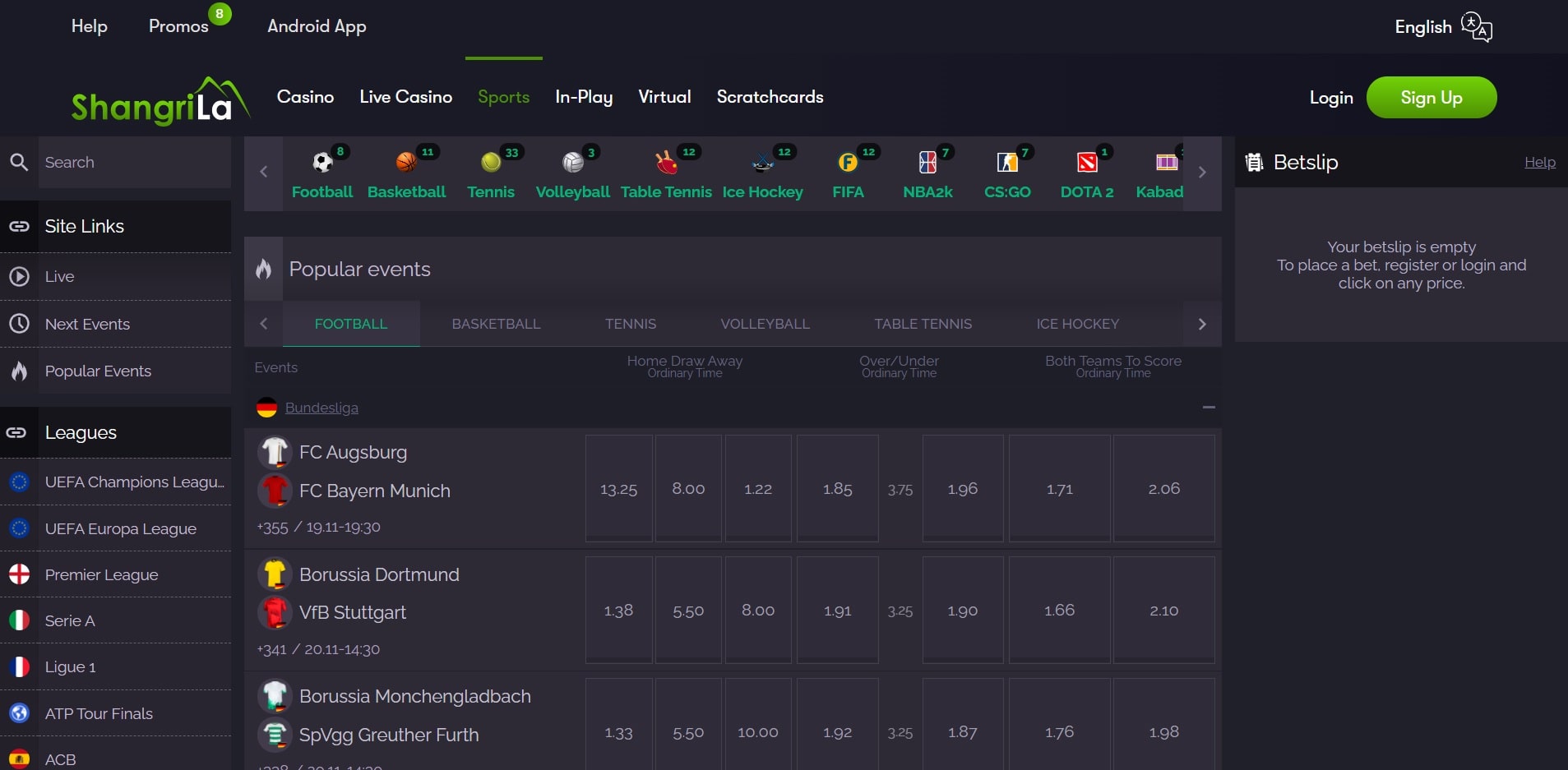The height and width of the screenshot is (770, 1568).
Task: Click the search magnifier icon
Action: [19, 162]
